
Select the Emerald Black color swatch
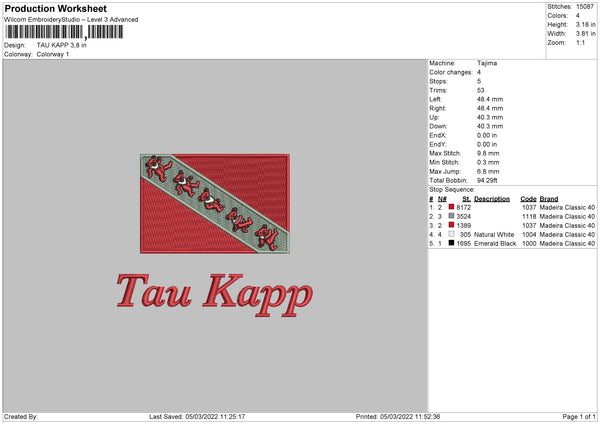click(x=451, y=243)
